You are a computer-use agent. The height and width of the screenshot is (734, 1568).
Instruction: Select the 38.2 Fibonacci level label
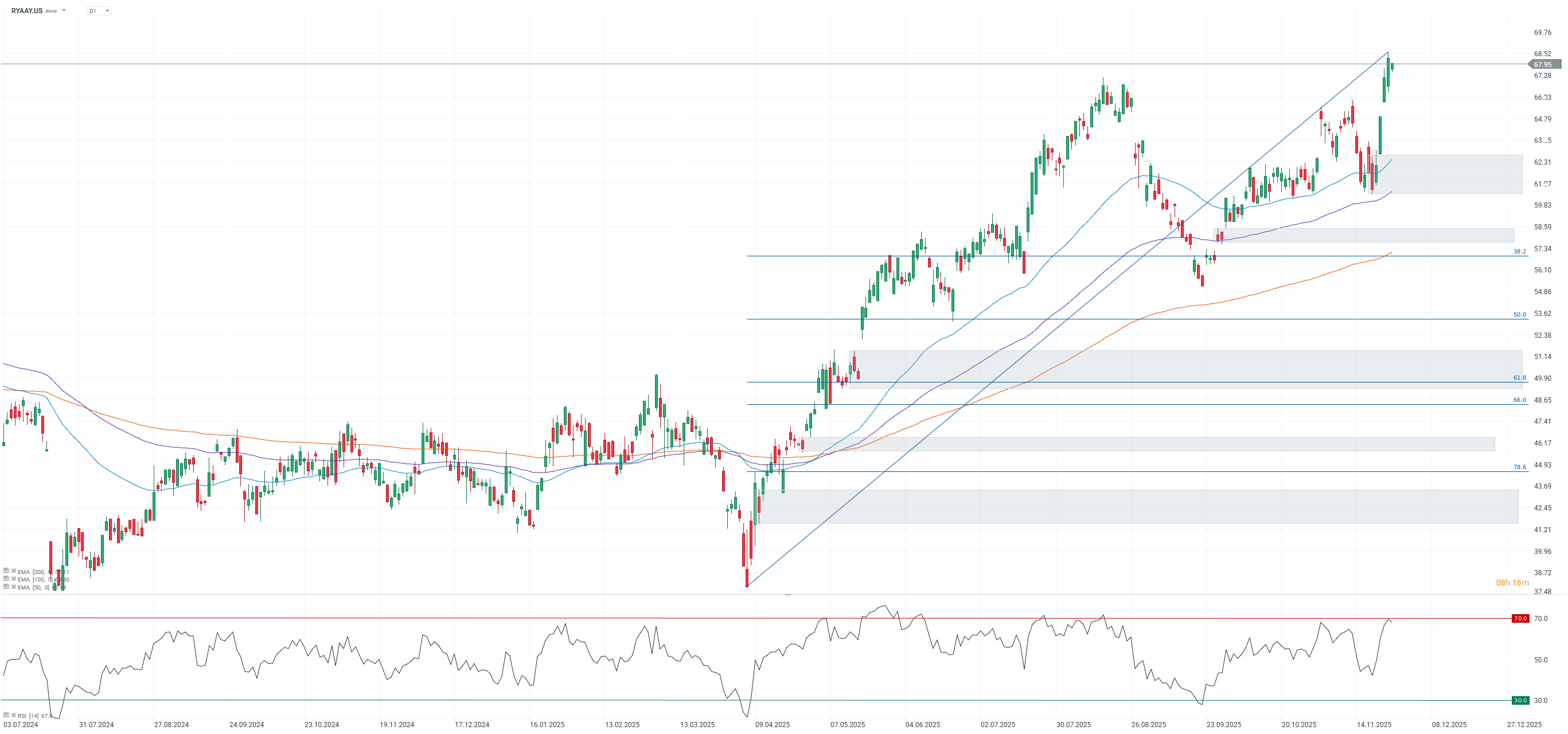[x=1519, y=251]
